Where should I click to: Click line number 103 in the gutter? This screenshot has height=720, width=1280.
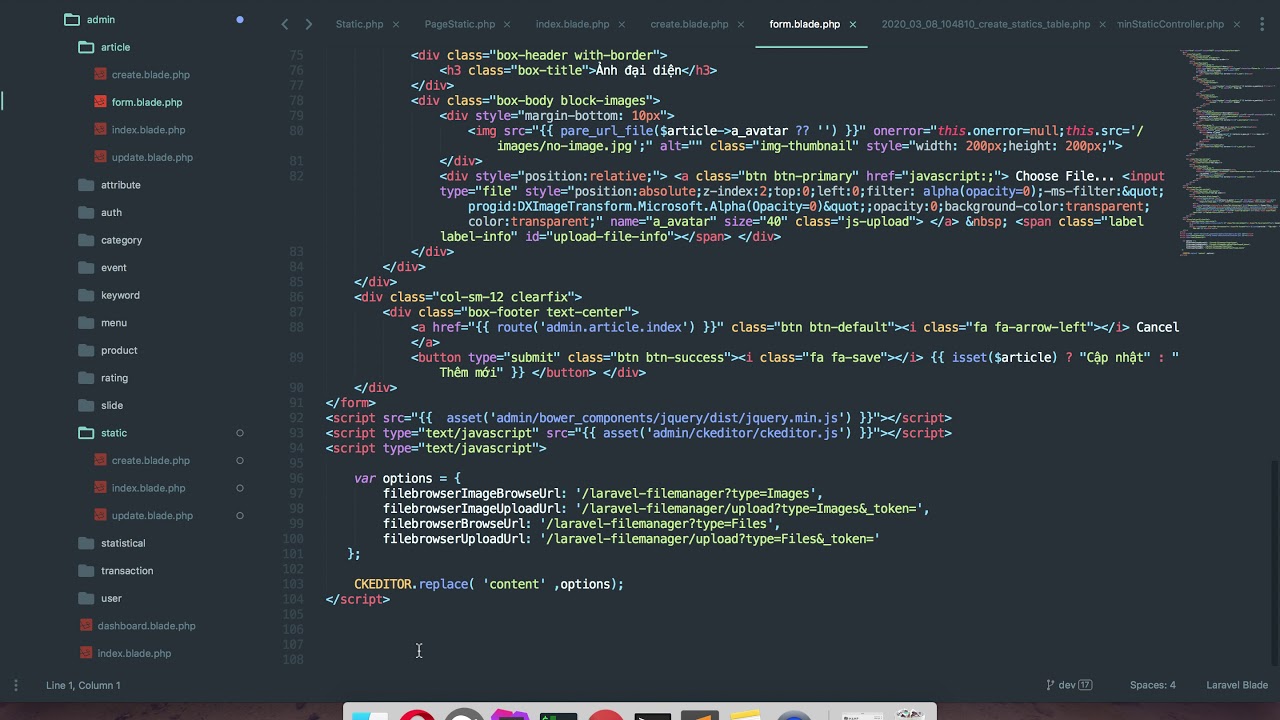tap(293, 584)
